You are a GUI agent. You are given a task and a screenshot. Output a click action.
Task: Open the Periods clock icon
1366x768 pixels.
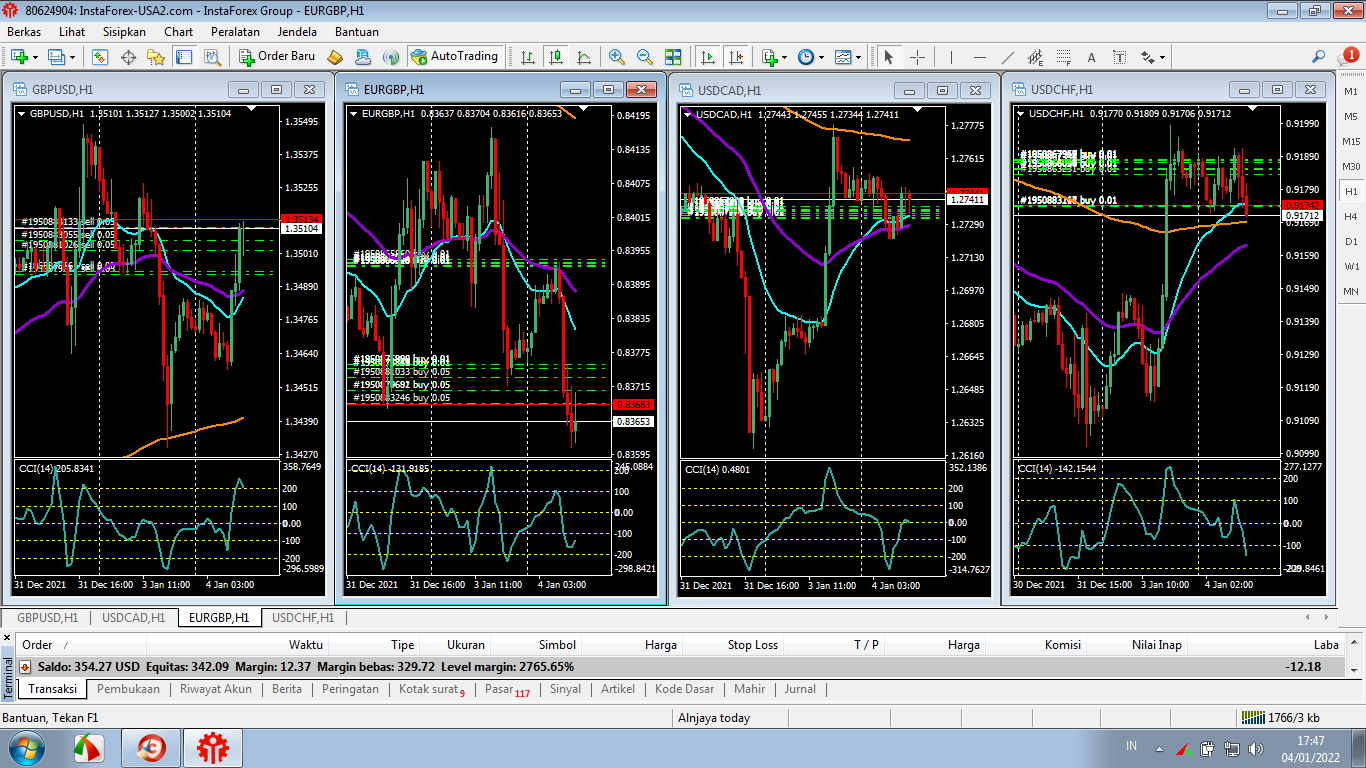(806, 57)
